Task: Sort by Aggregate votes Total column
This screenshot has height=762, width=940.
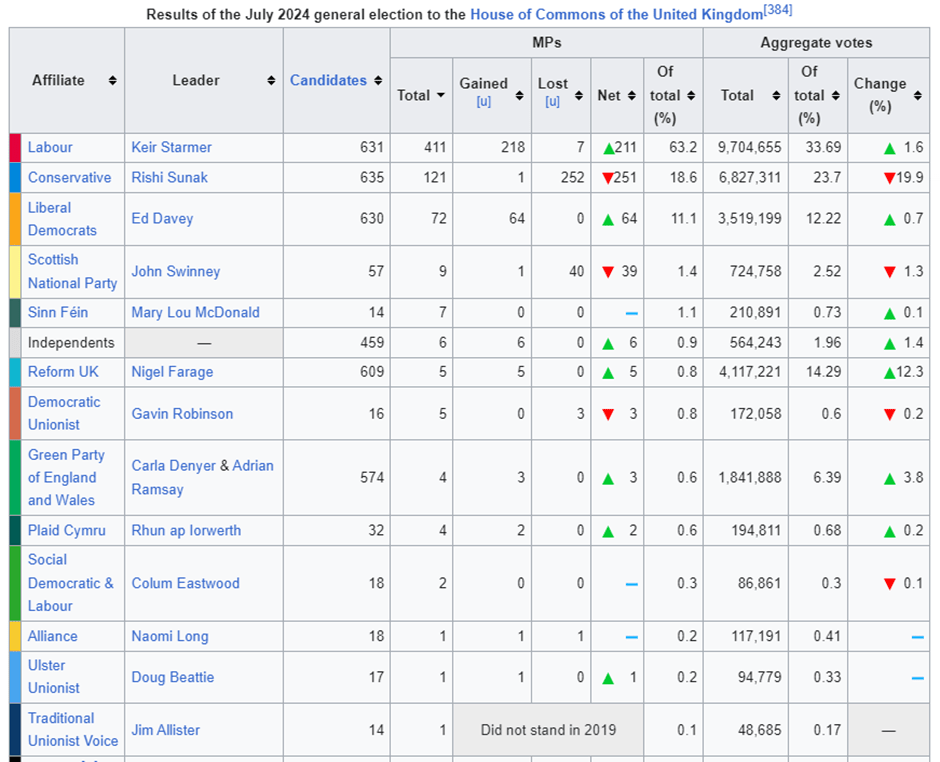Action: click(x=775, y=96)
